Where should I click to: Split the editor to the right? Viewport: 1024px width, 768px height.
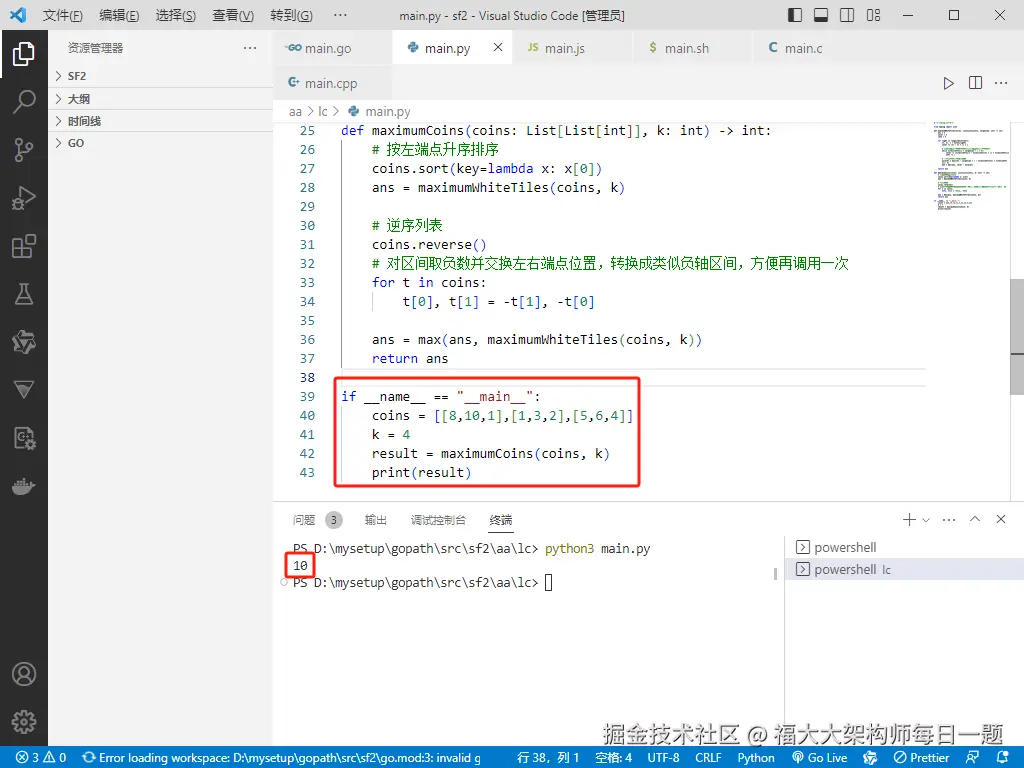(x=975, y=83)
